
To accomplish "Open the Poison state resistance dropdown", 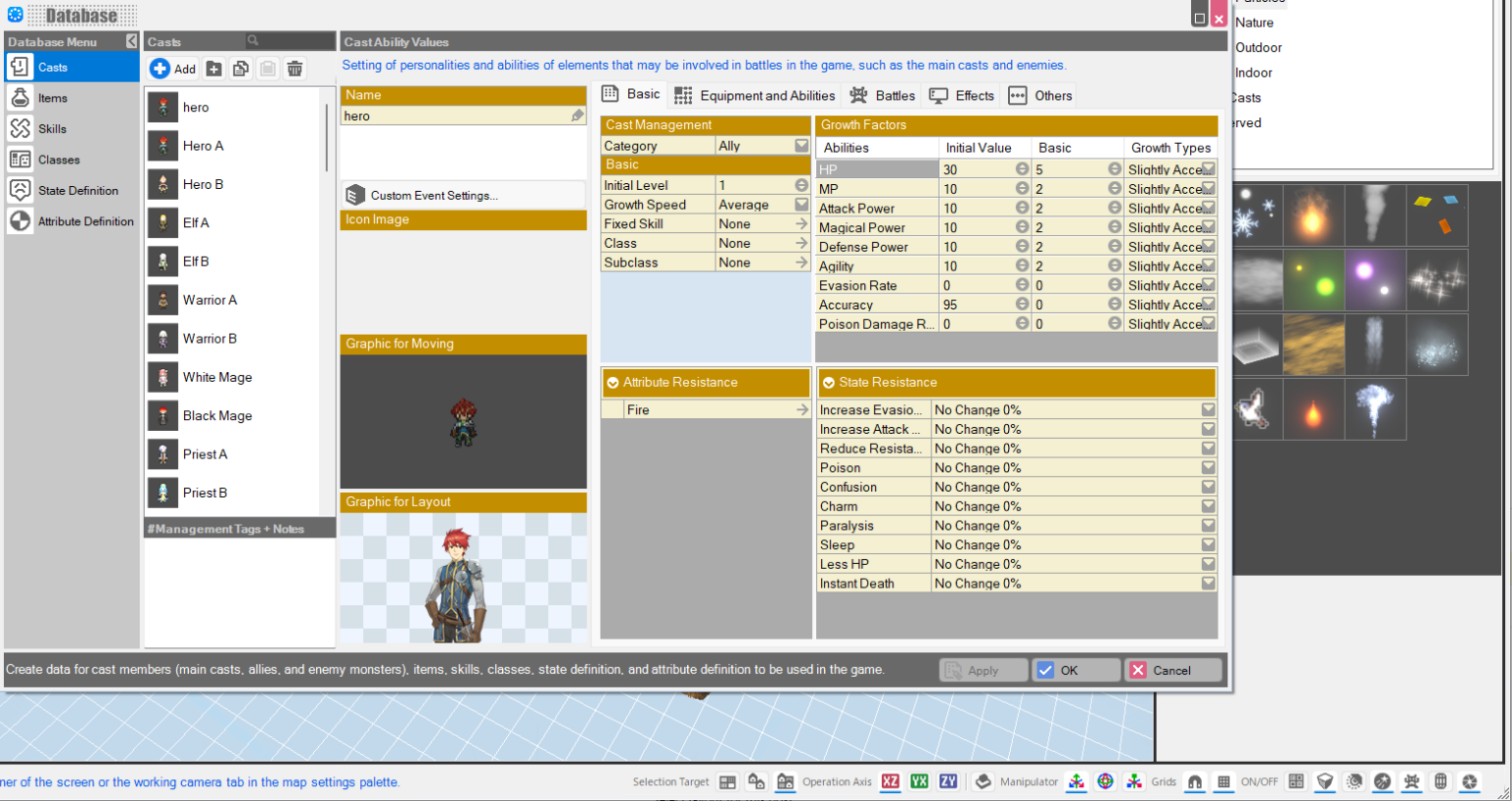I will coord(1208,467).
